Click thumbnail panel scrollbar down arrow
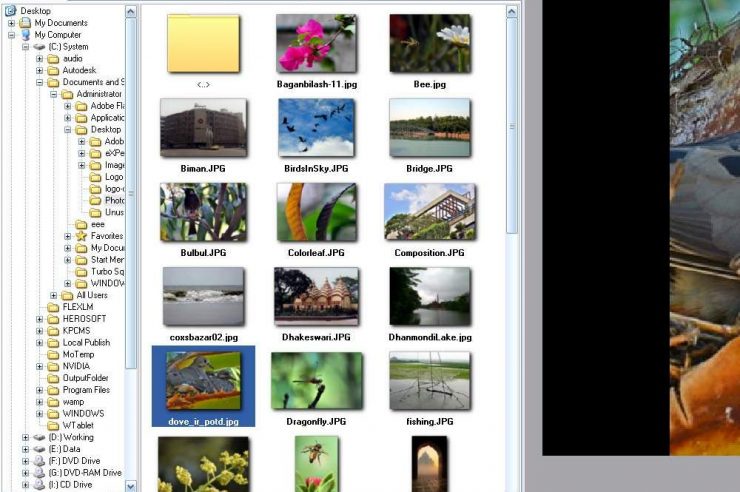Screen dimensions: 740x492 tap(513, 485)
